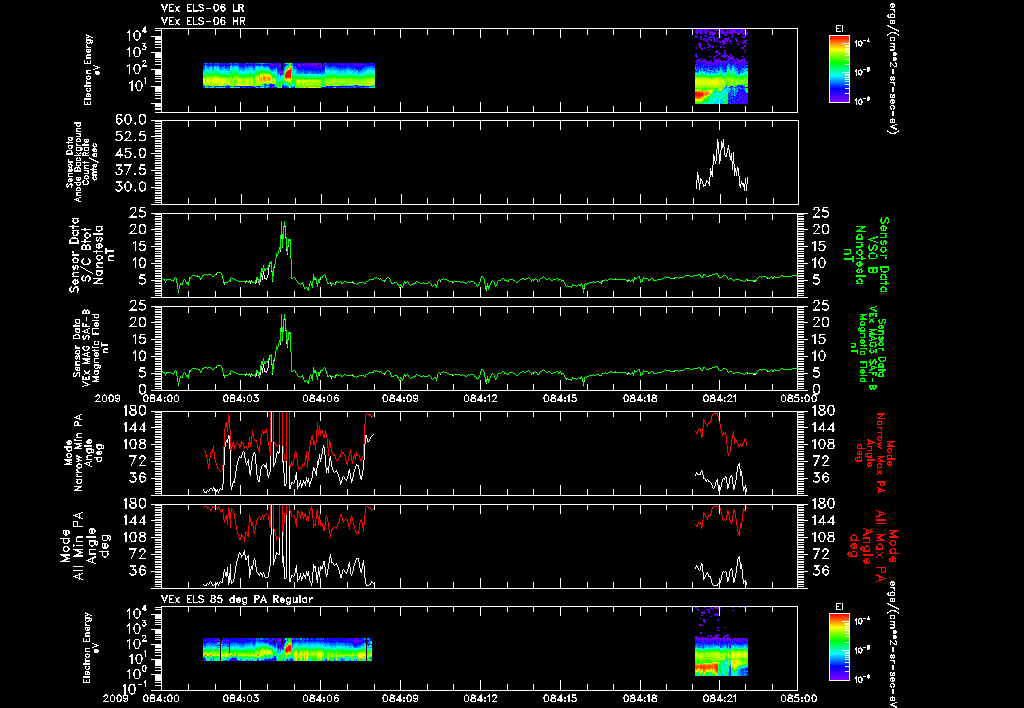Click the 10^0 tick label in the bottom energy panel
The width and height of the screenshot is (1024, 708).
pyautogui.click(x=136, y=673)
